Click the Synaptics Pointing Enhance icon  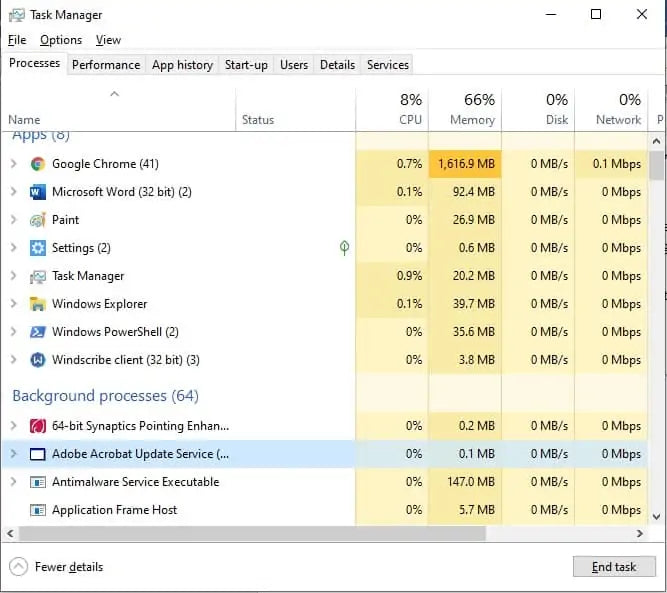coord(38,426)
